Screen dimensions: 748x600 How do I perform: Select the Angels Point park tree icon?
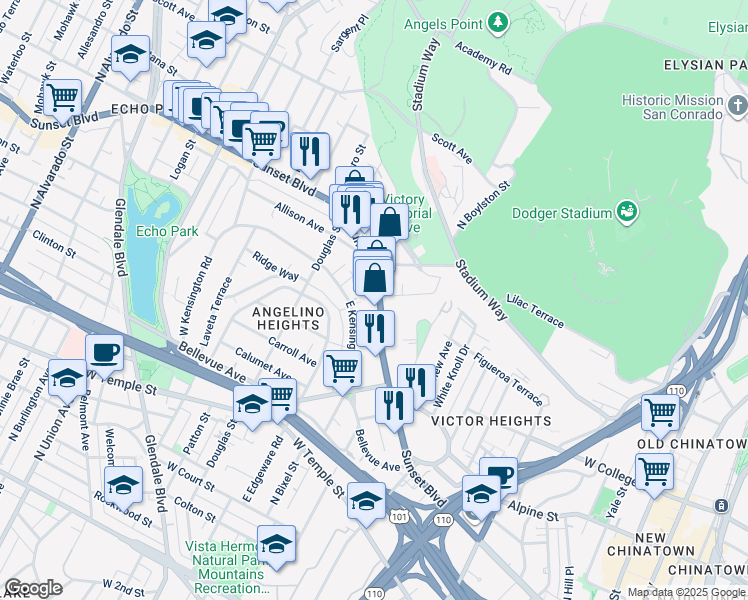[498, 23]
